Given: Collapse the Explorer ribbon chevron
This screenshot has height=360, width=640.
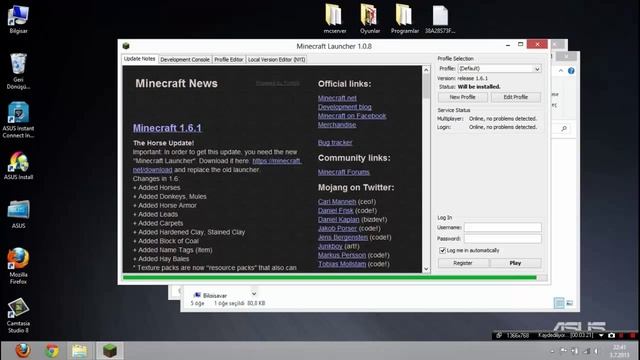Looking at the screenshot, I should pos(561,71).
